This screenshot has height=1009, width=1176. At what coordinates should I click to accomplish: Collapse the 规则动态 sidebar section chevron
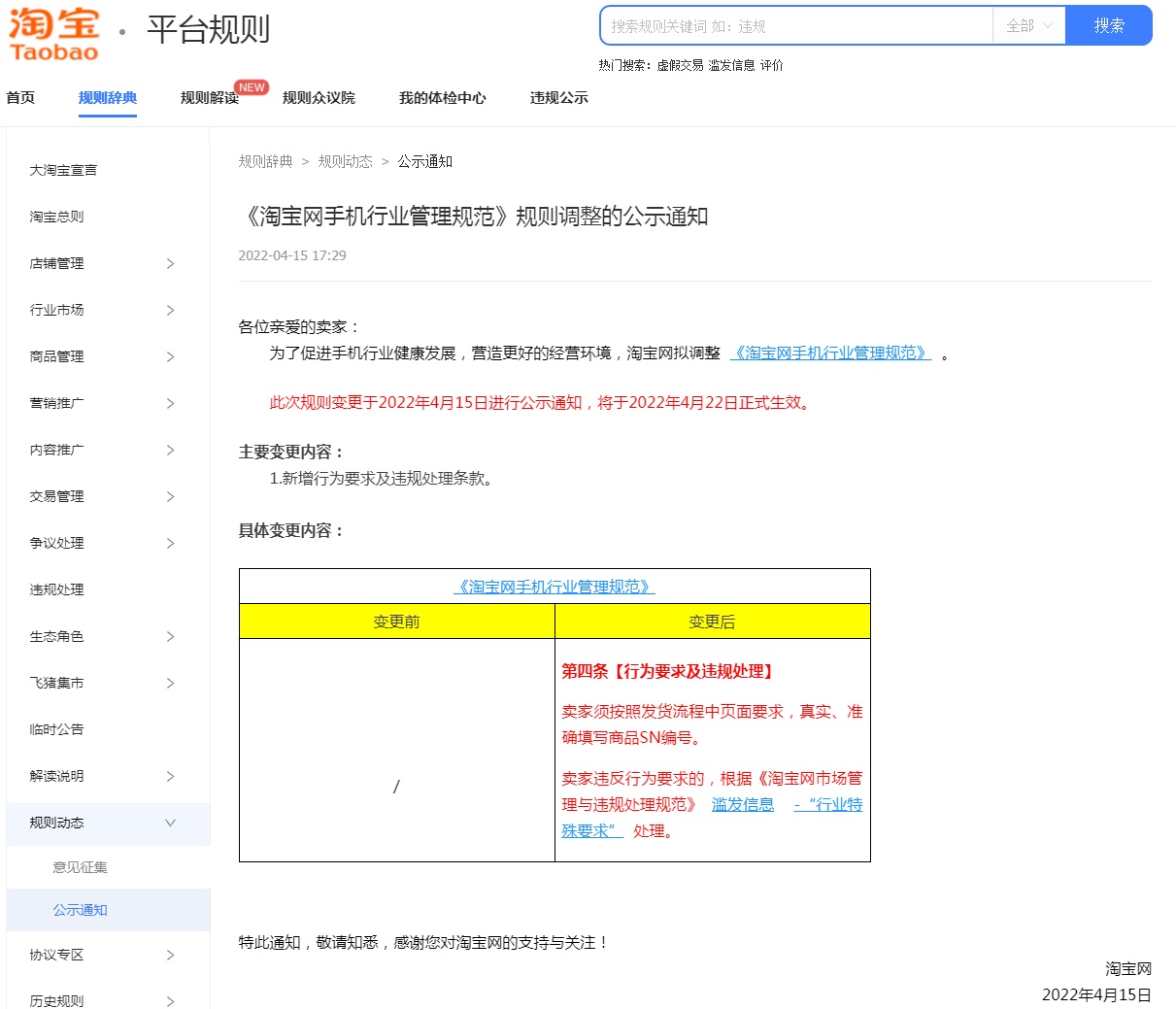coord(170,823)
